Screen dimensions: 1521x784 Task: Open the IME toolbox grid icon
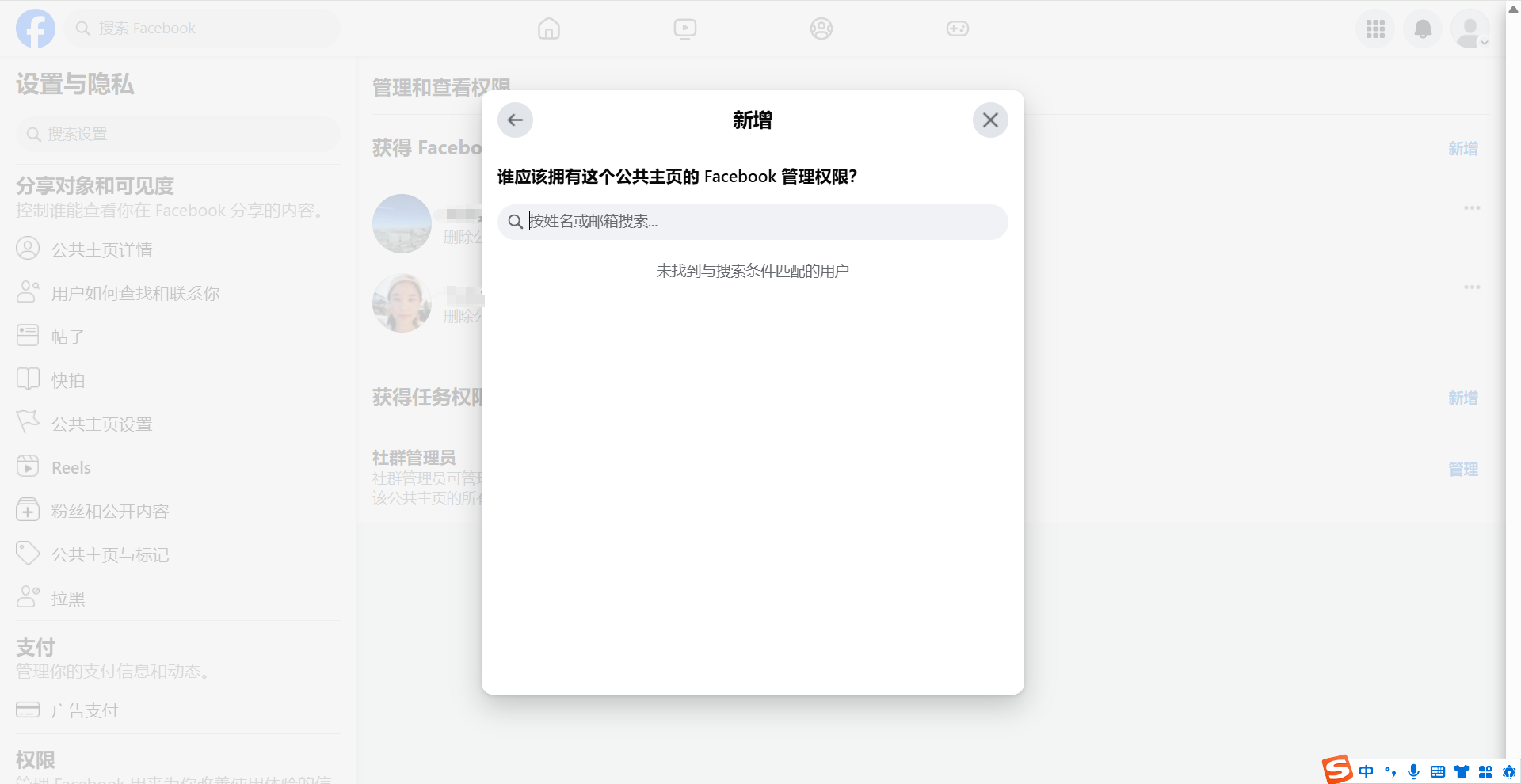(1485, 771)
